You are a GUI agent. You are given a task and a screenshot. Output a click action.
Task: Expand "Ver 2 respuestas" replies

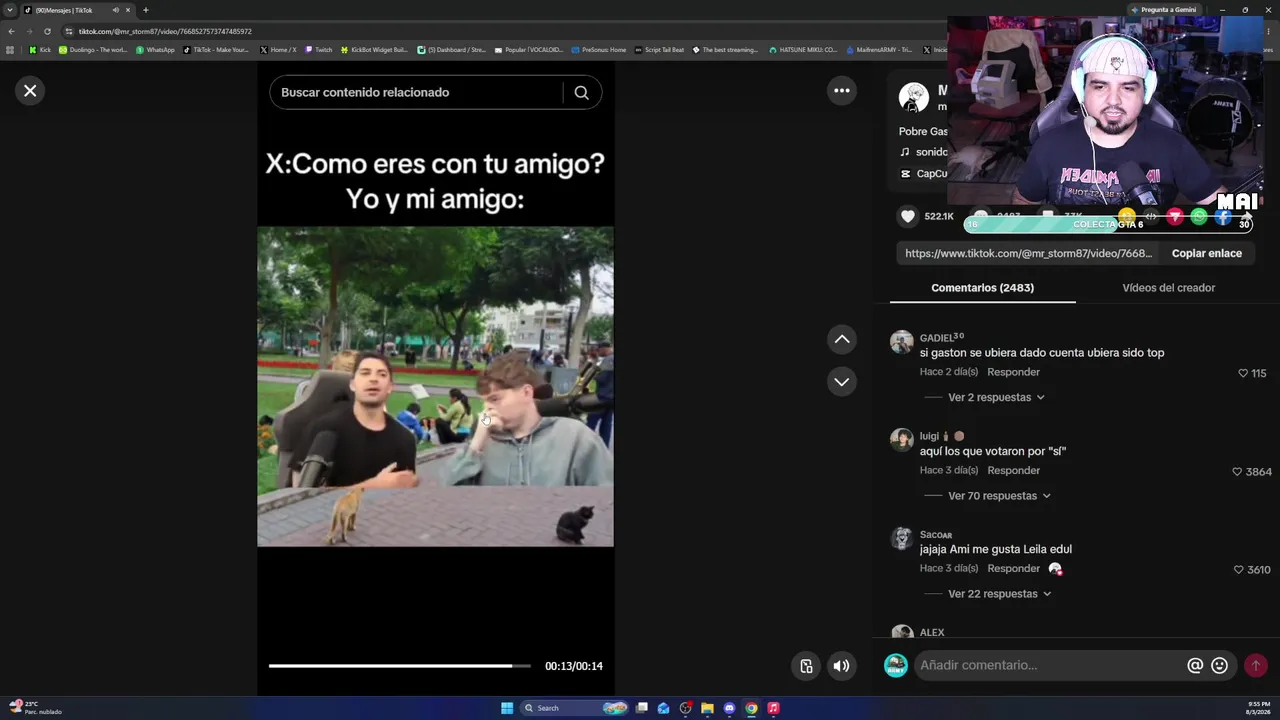click(x=996, y=397)
